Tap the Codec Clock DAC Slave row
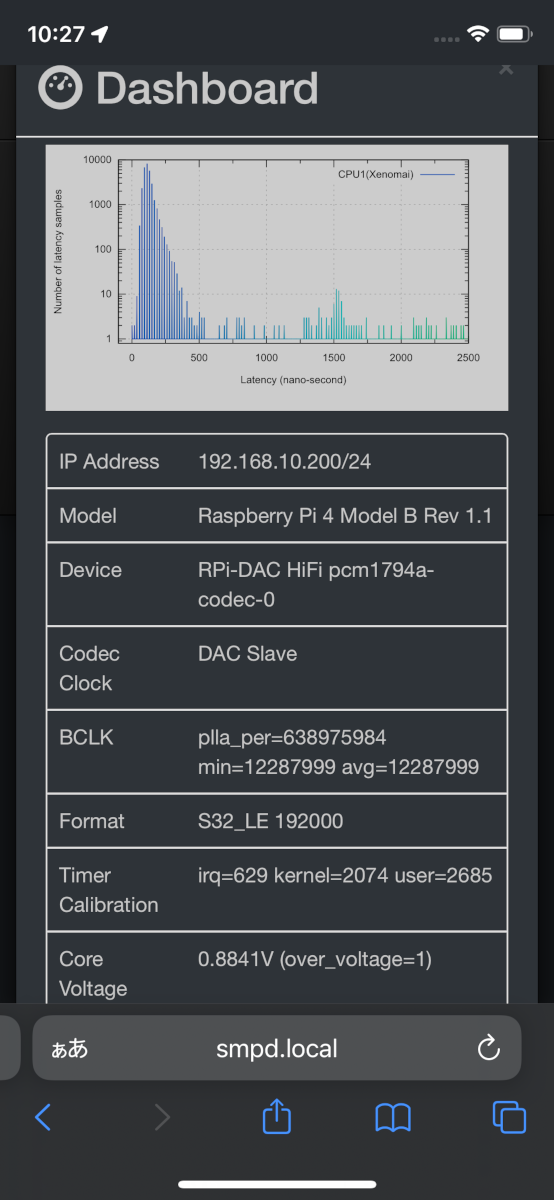This screenshot has height=1200, width=554. [x=277, y=669]
